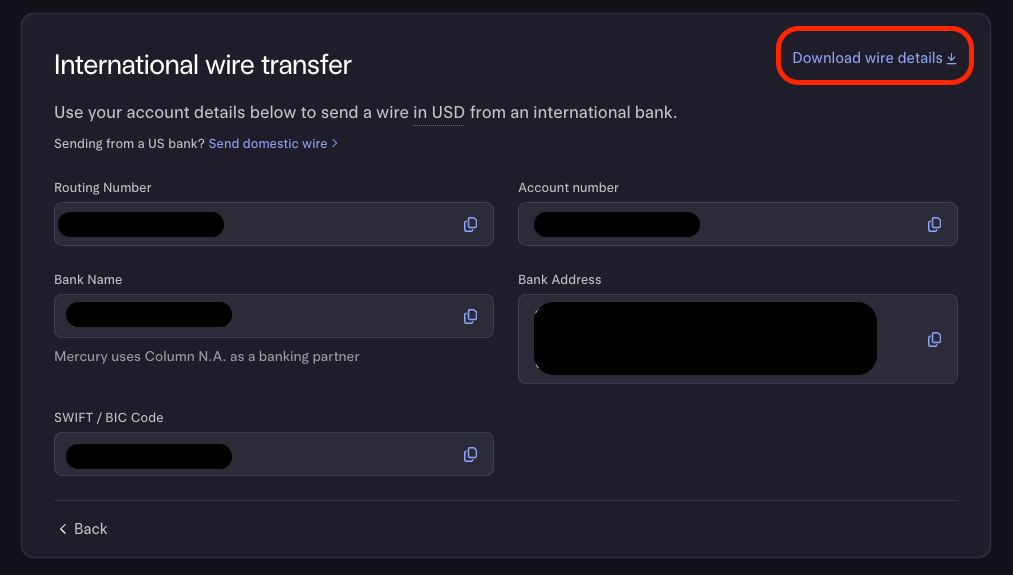The image size is (1013, 575).
Task: Copy the Bank Name value
Action: (470, 317)
